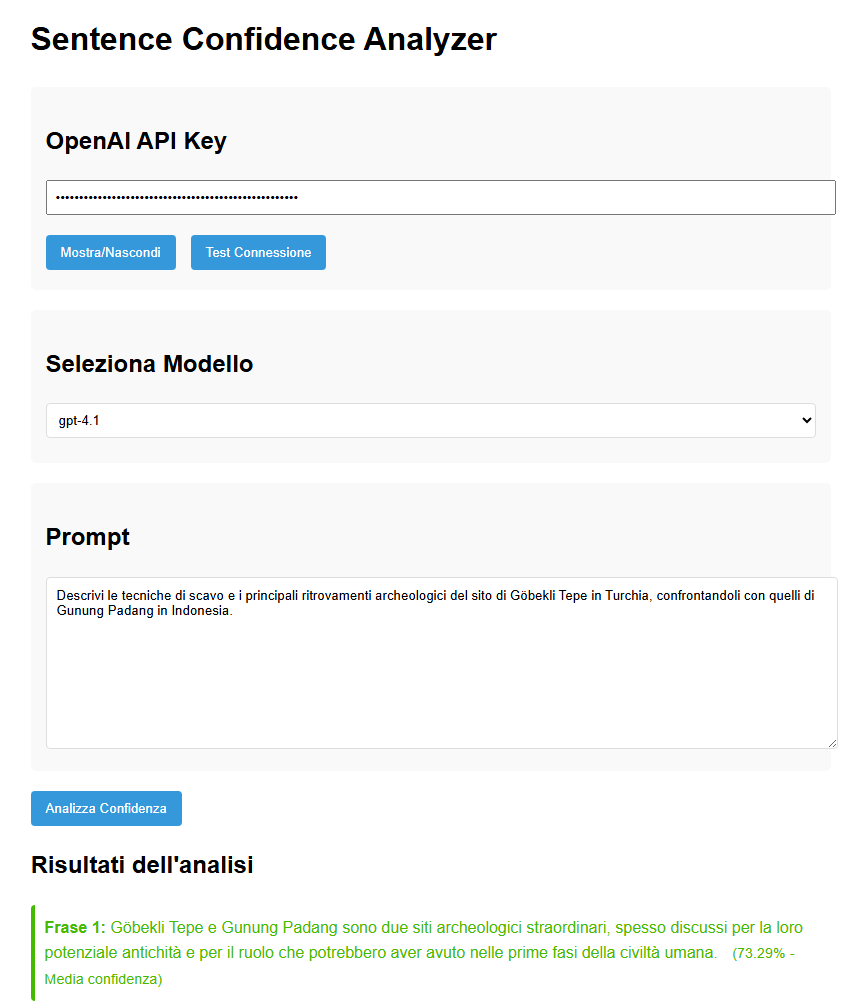Click the result sentence about Göbekli Tepe
Viewport: 852px width, 1004px height.
[x=400, y=940]
